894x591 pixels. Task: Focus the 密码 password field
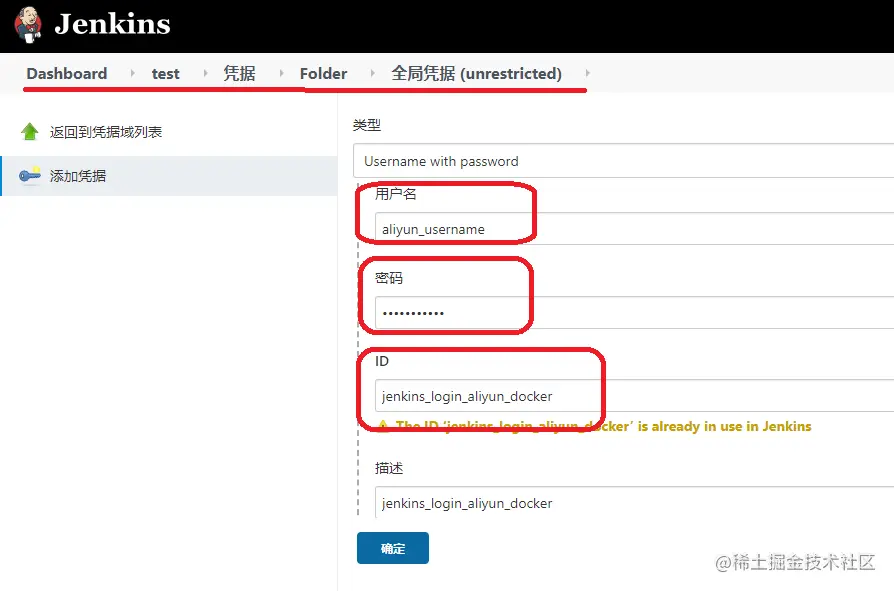coord(634,312)
